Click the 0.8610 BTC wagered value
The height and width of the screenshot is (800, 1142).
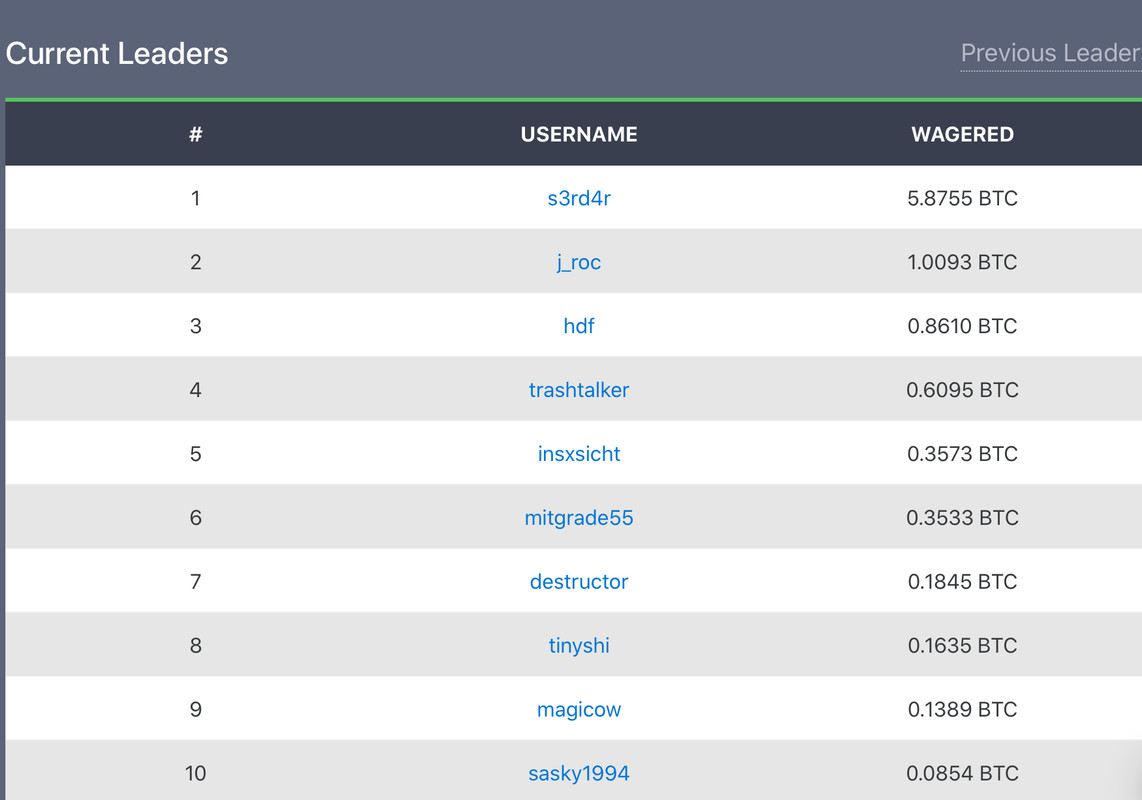962,326
